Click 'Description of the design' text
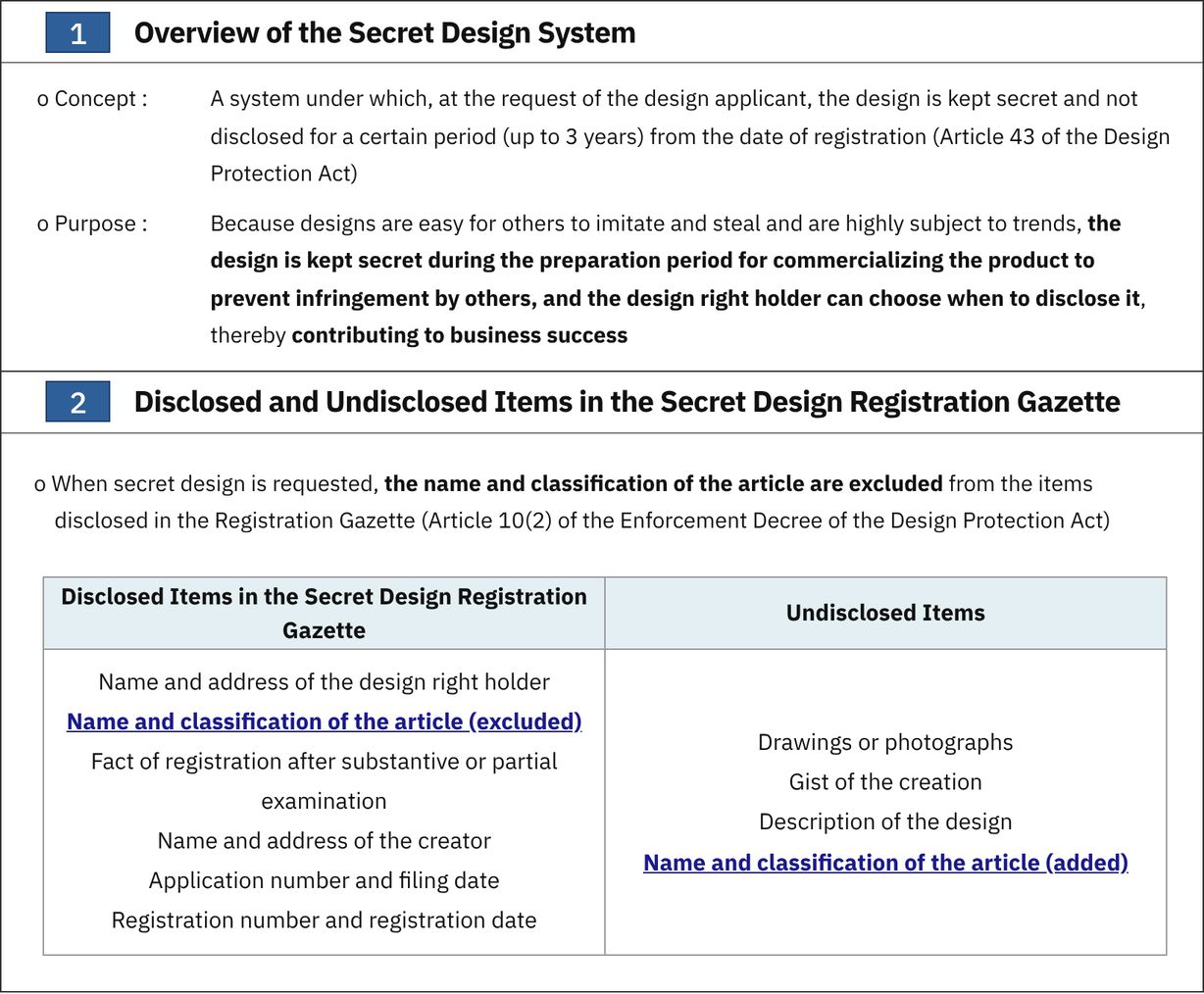The height and width of the screenshot is (994, 1204). coord(885,821)
